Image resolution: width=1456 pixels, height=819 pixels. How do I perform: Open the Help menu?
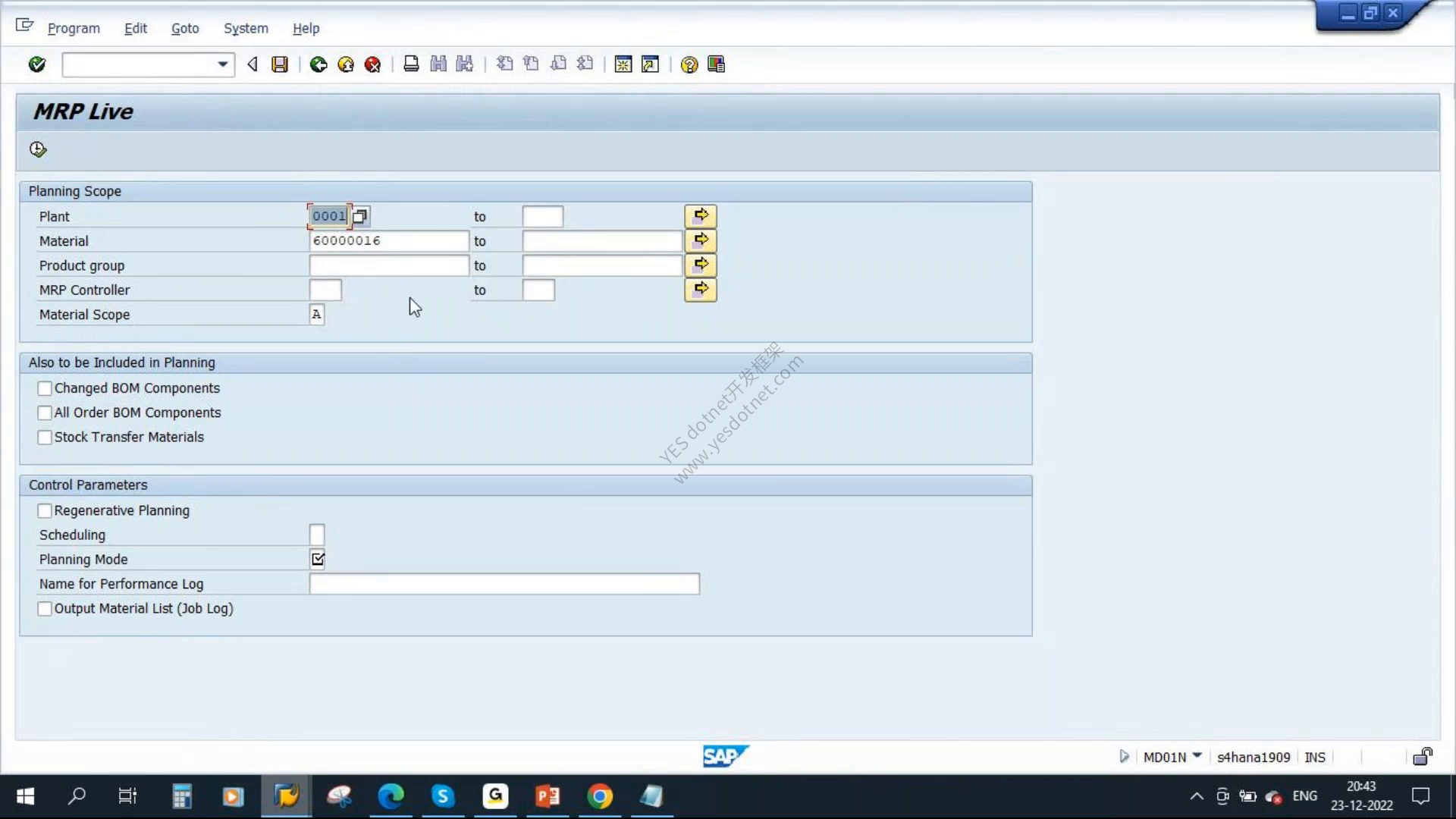[x=306, y=28]
